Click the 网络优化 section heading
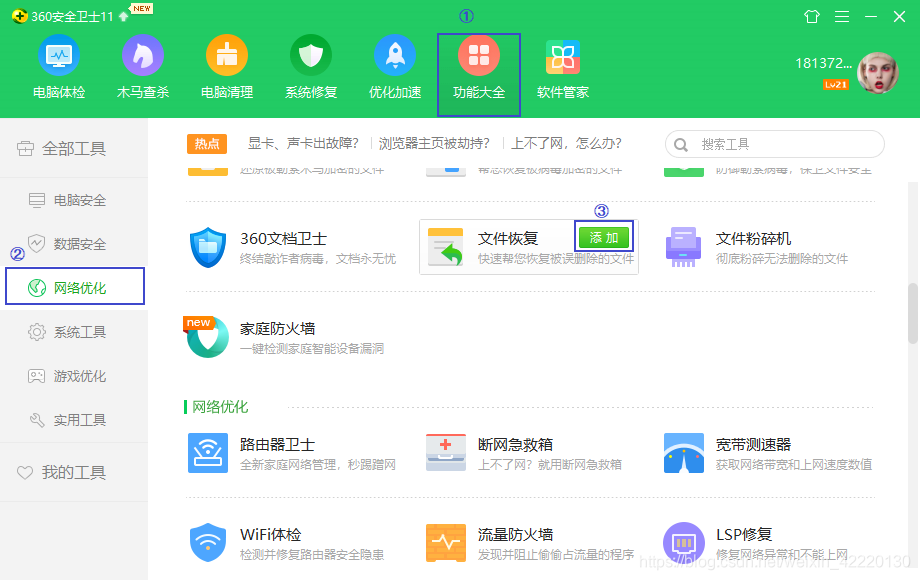Image resolution: width=920 pixels, height=580 pixels. click(220, 406)
